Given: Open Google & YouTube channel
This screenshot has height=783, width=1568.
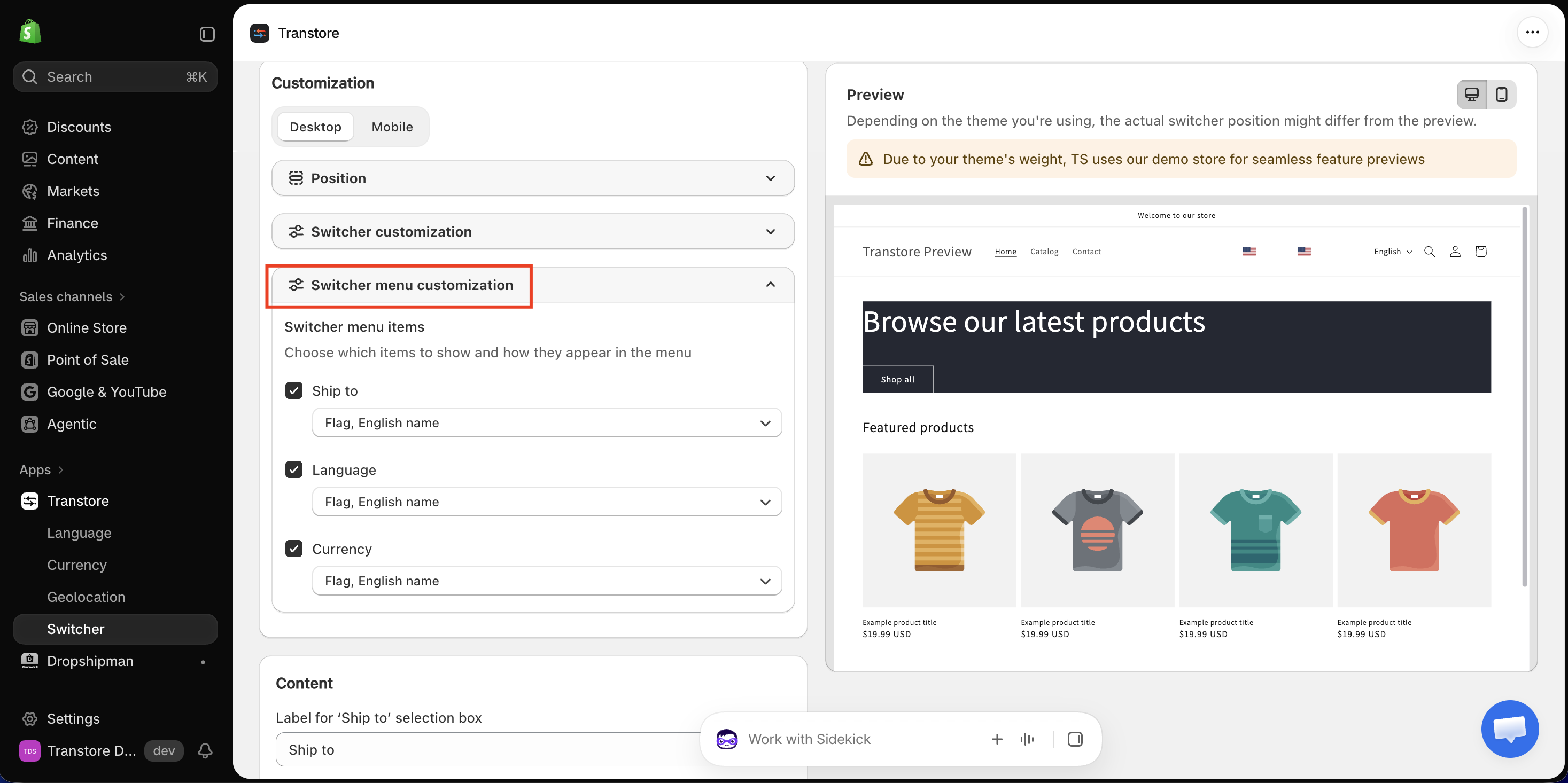Looking at the screenshot, I should click(115, 392).
